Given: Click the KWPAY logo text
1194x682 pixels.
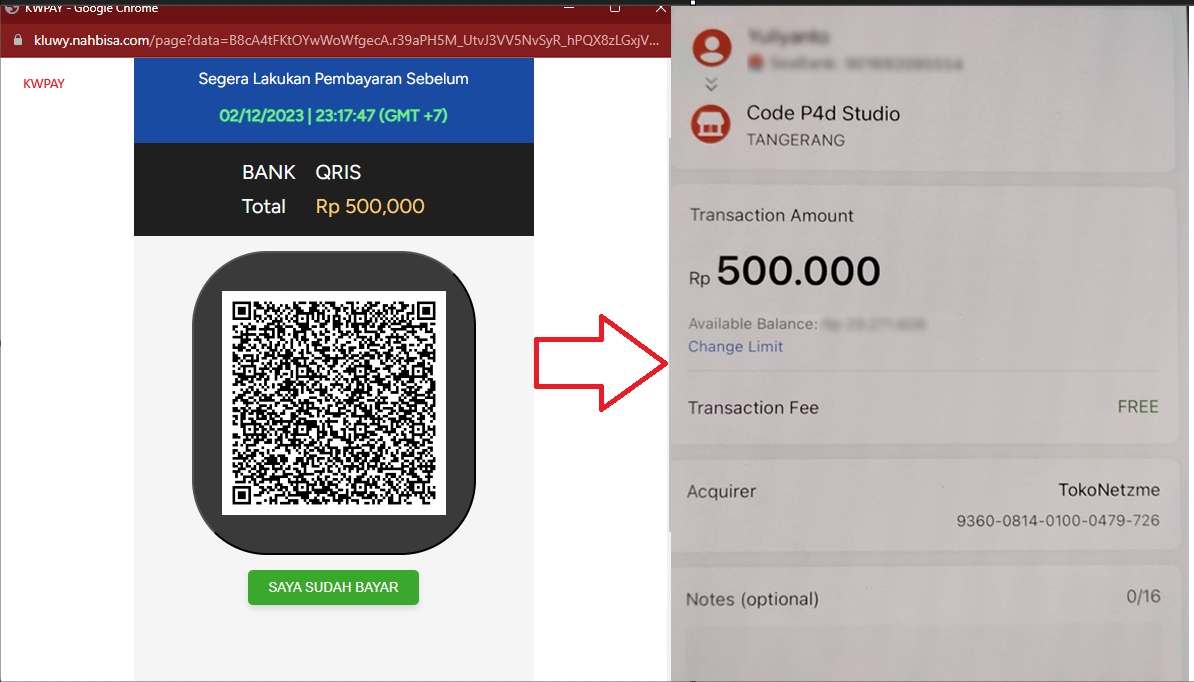Looking at the screenshot, I should click(x=43, y=84).
